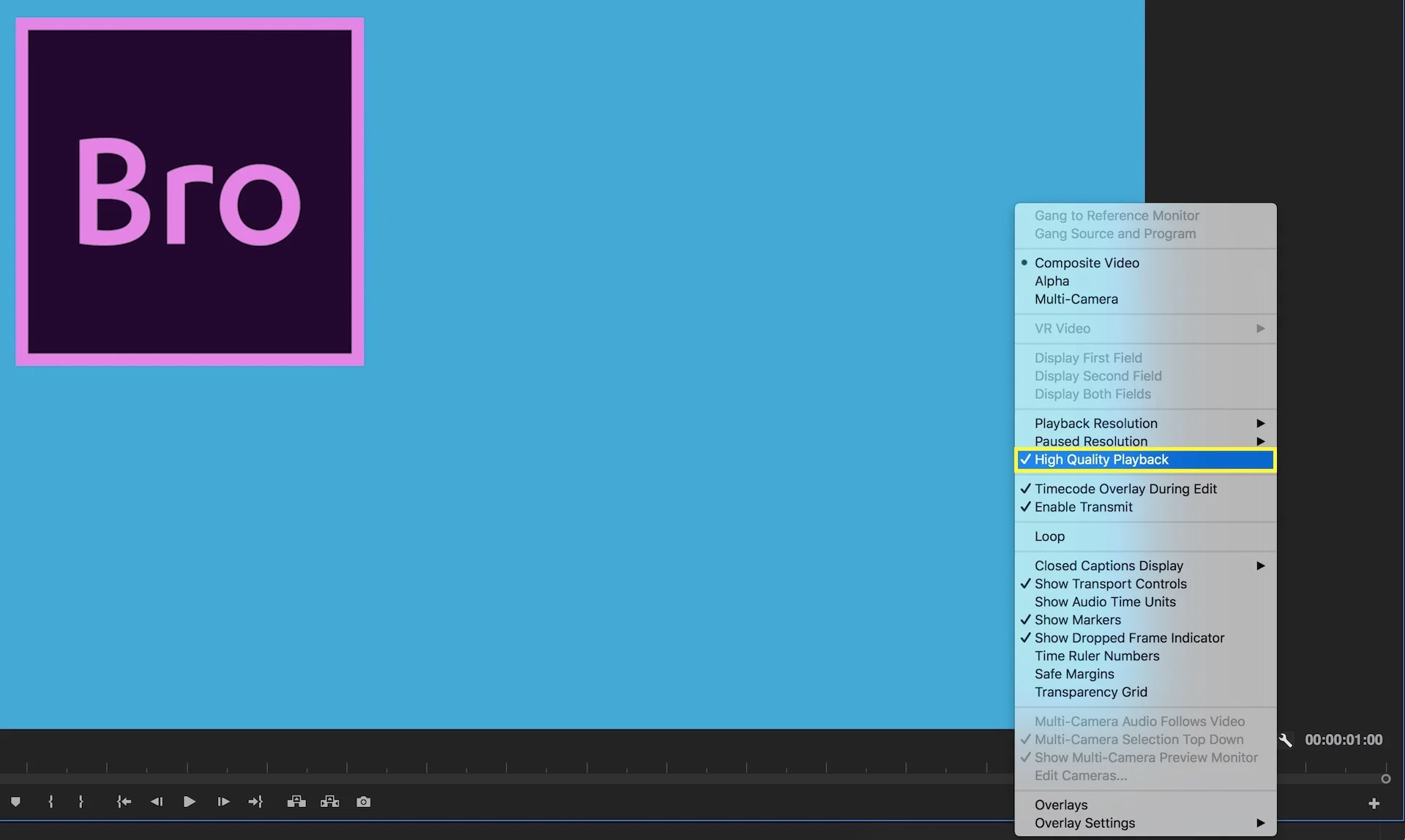Toggle Timecode Overlay During Edit
The height and width of the screenshot is (840, 1405).
click(x=1125, y=489)
